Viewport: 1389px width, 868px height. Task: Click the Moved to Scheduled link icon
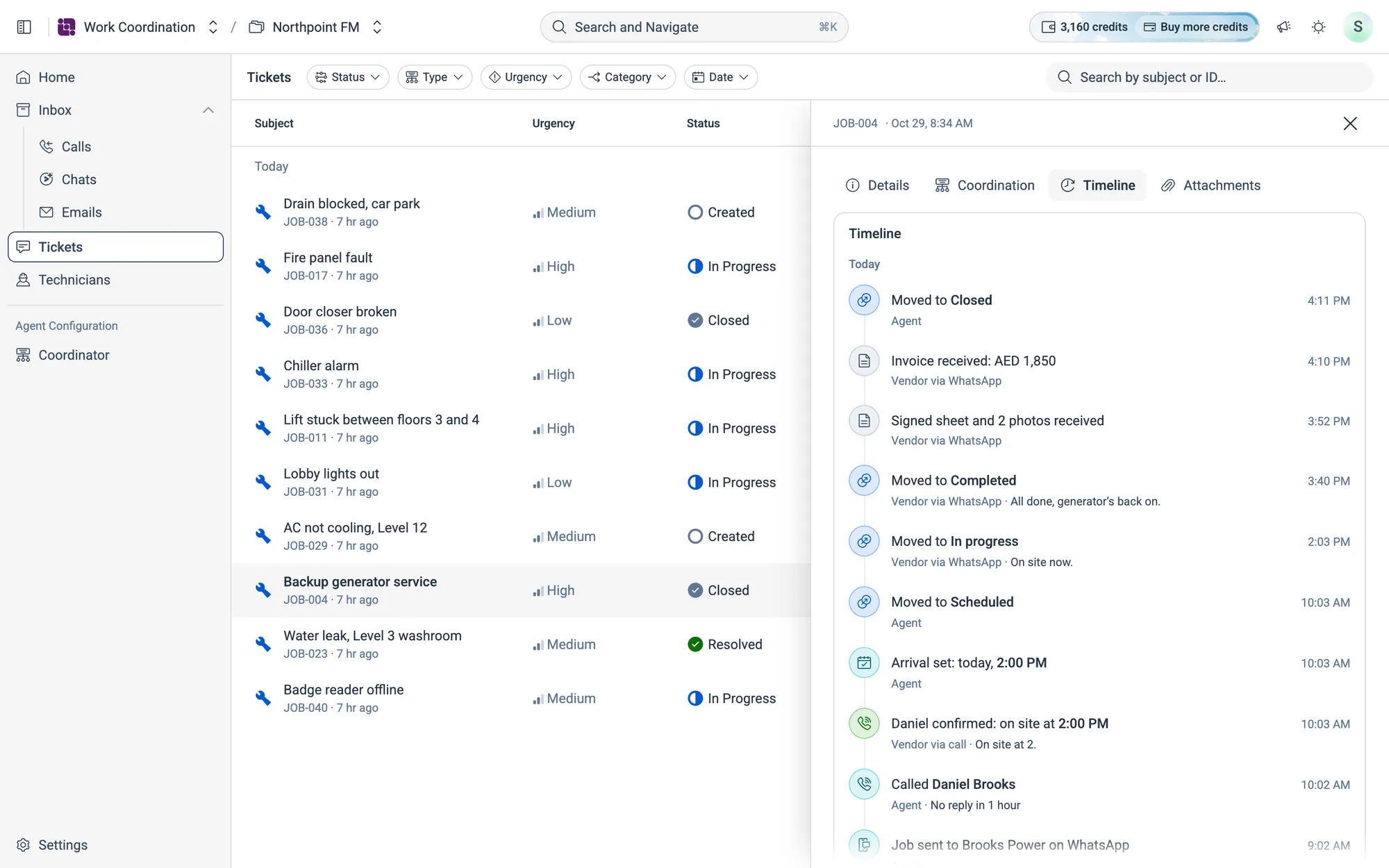(864, 602)
